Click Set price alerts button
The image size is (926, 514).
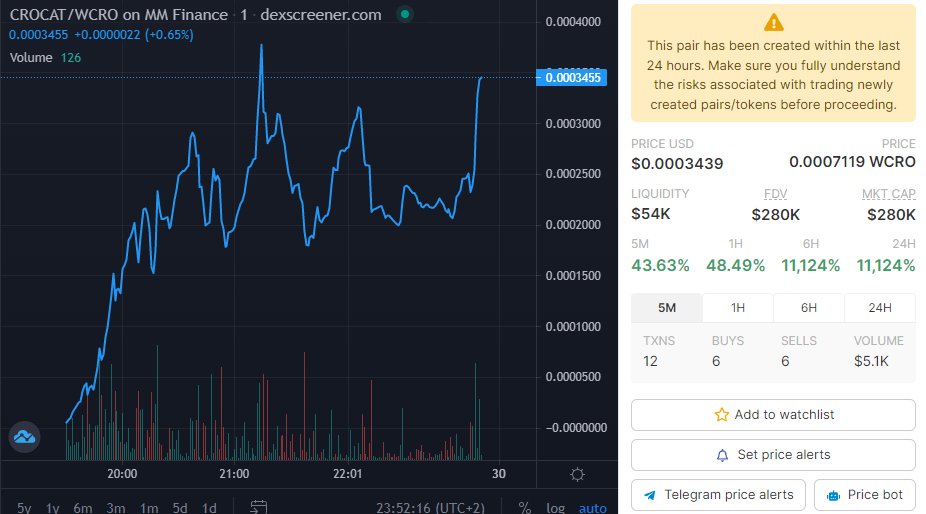[773, 455]
